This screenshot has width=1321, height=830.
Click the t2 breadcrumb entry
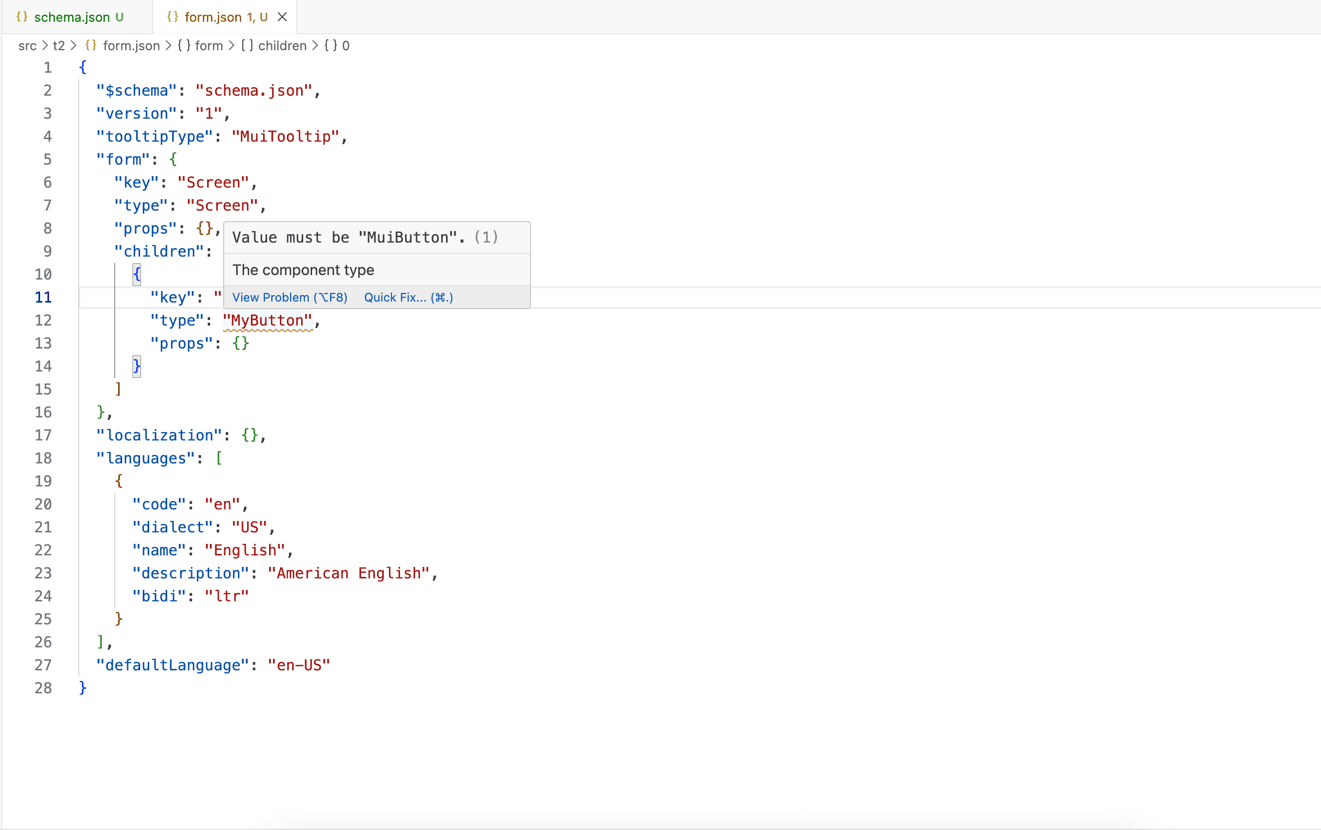tap(60, 45)
